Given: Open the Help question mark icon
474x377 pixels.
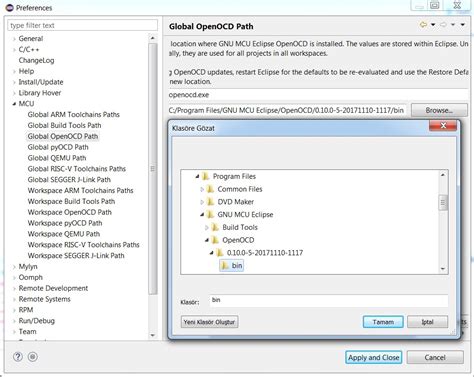Looking at the screenshot, I should (18, 357).
